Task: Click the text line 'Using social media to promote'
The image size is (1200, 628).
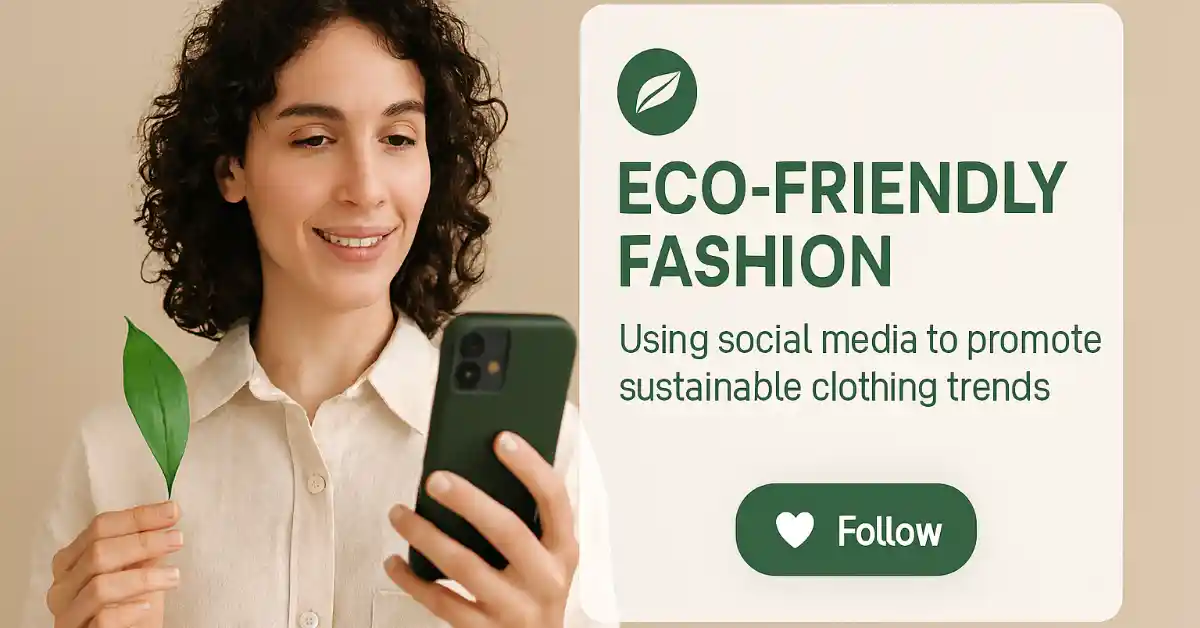Action: click(x=860, y=341)
